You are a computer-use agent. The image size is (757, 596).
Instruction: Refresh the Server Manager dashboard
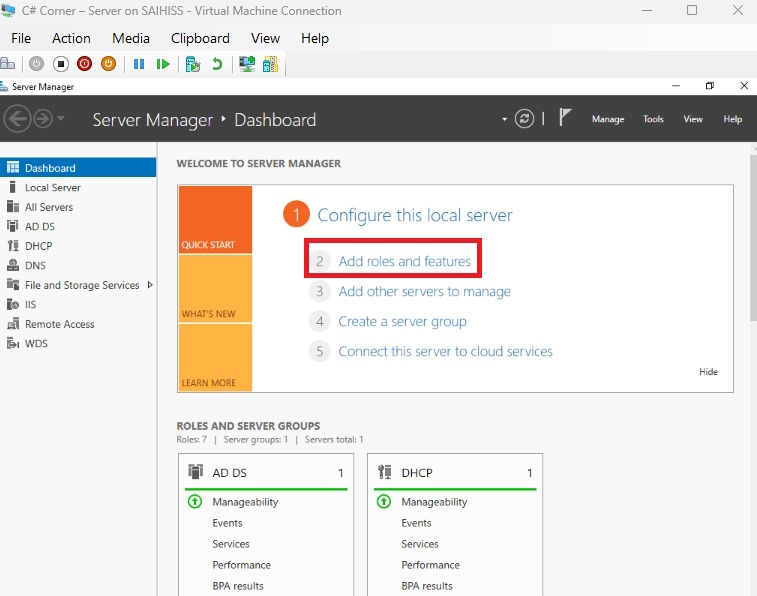[524, 119]
